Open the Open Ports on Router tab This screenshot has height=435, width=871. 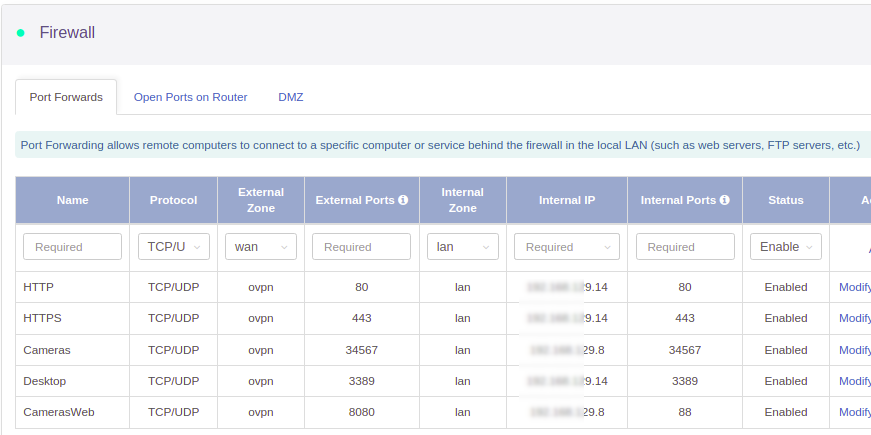pyautogui.click(x=190, y=97)
